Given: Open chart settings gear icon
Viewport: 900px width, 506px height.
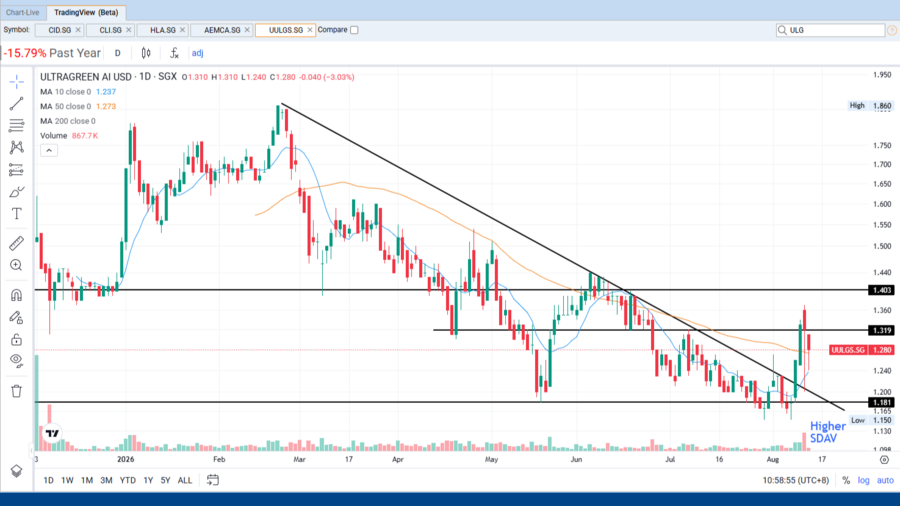Looking at the screenshot, I should click(885, 460).
